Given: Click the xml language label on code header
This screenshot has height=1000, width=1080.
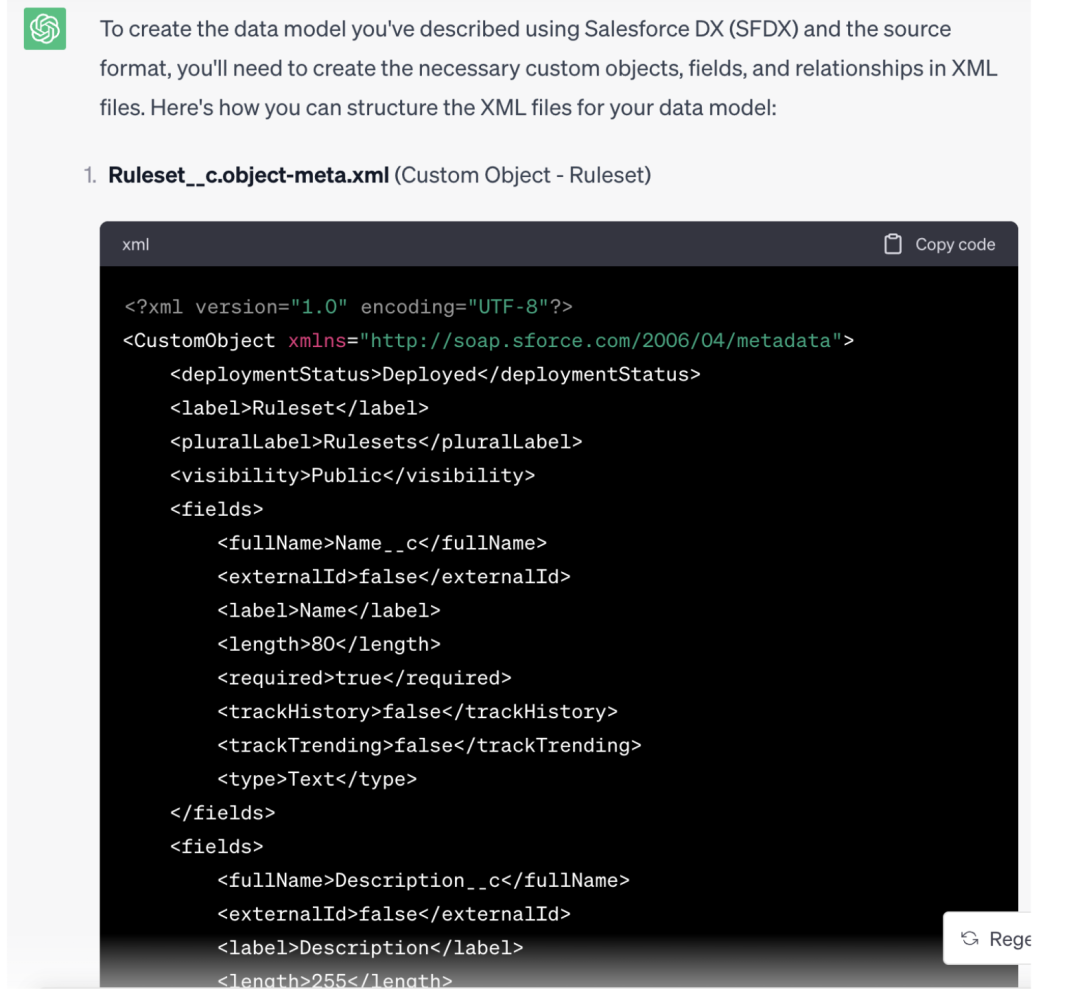Looking at the screenshot, I should tap(135, 243).
